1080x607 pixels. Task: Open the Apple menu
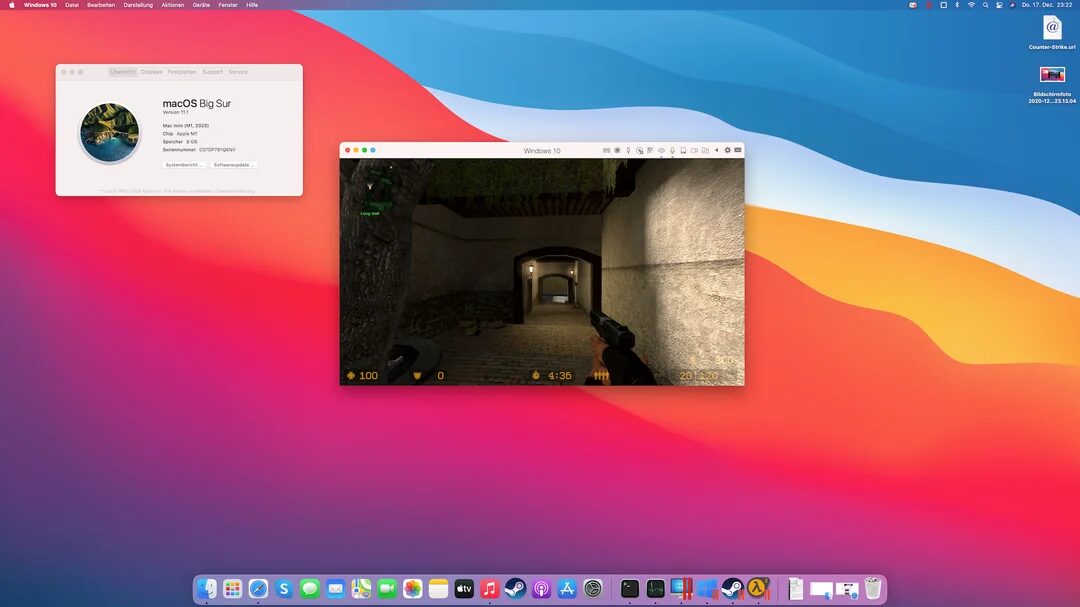click(11, 5)
